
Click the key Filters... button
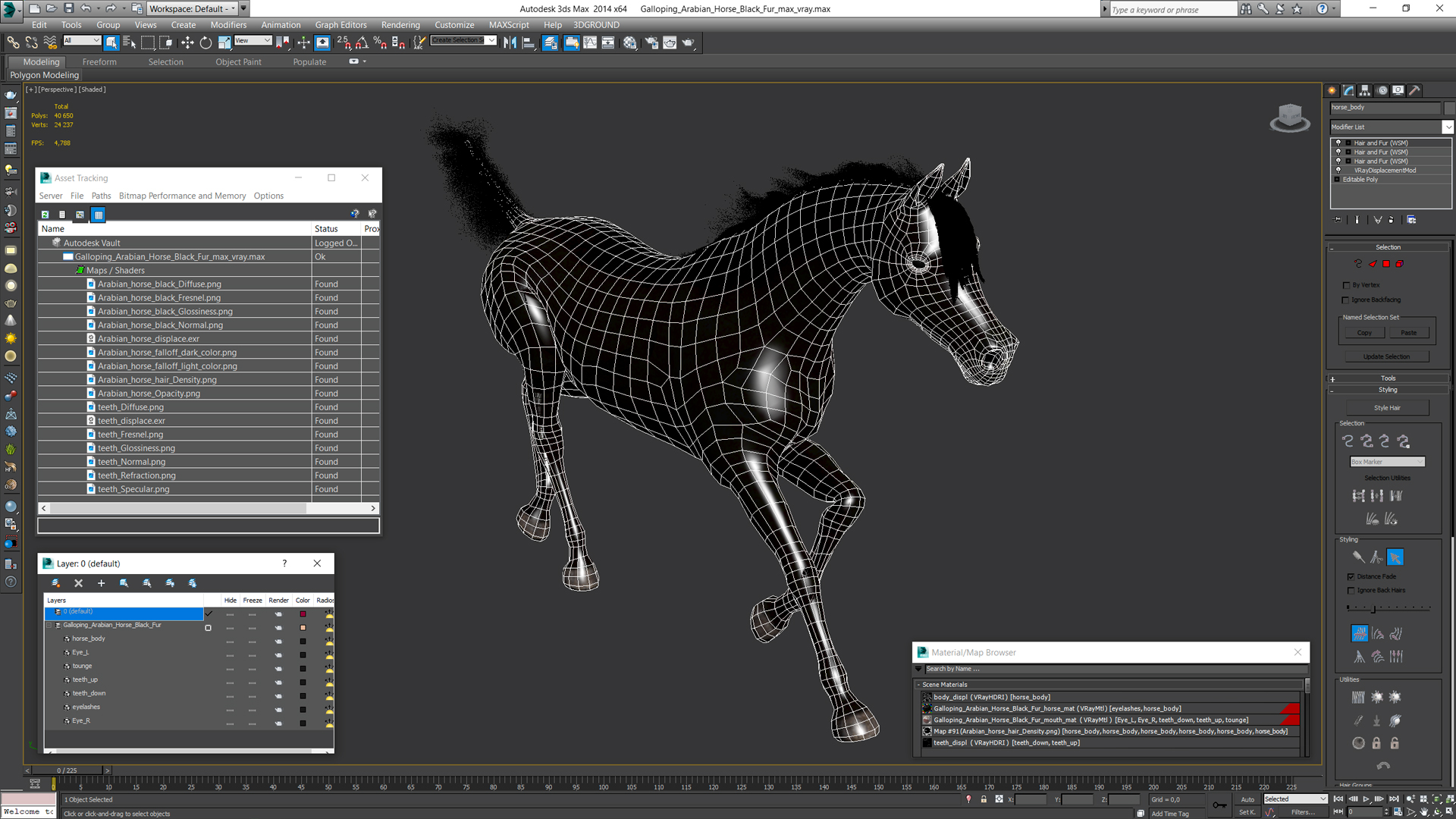pyautogui.click(x=1303, y=812)
